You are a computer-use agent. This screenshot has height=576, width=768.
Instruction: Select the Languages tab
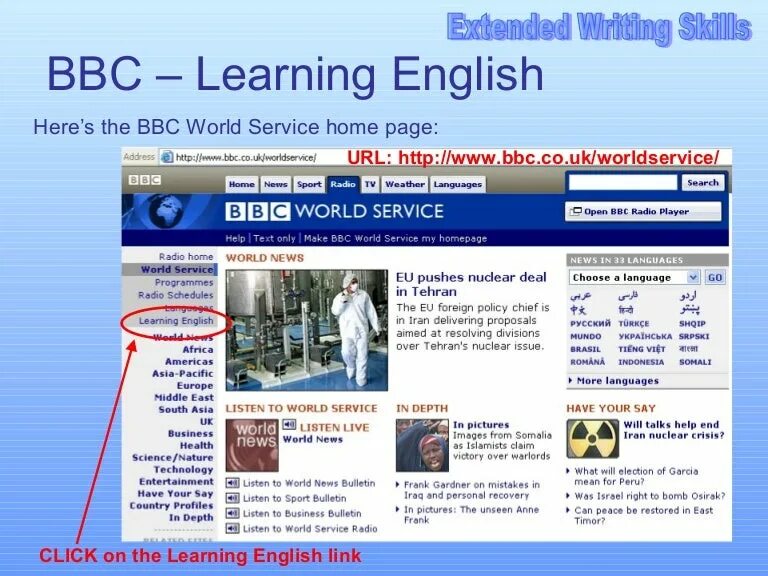click(458, 185)
